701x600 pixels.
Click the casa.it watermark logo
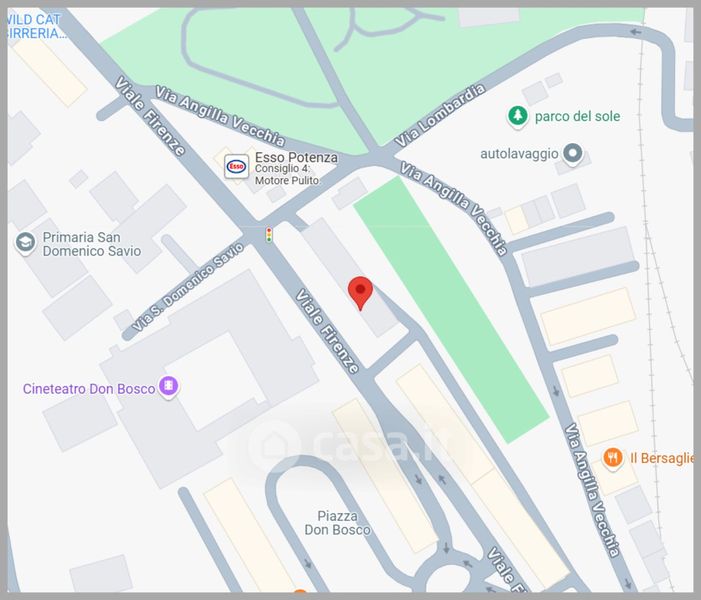(x=349, y=444)
